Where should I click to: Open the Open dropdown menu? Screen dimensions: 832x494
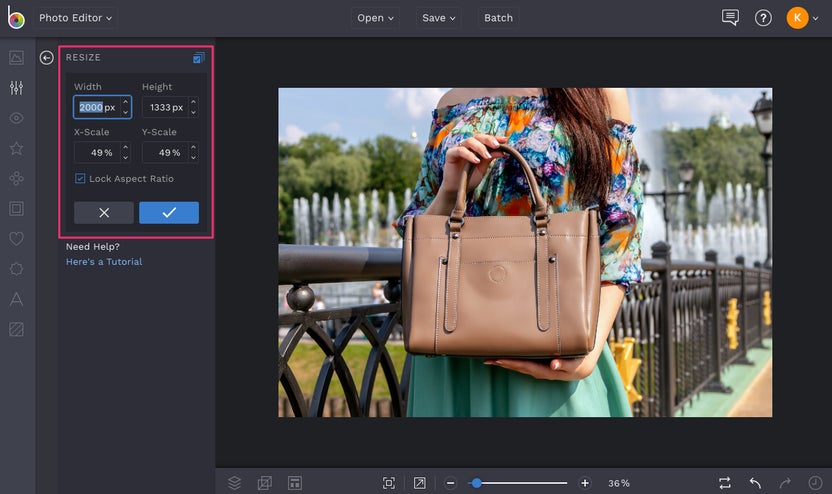tap(376, 18)
